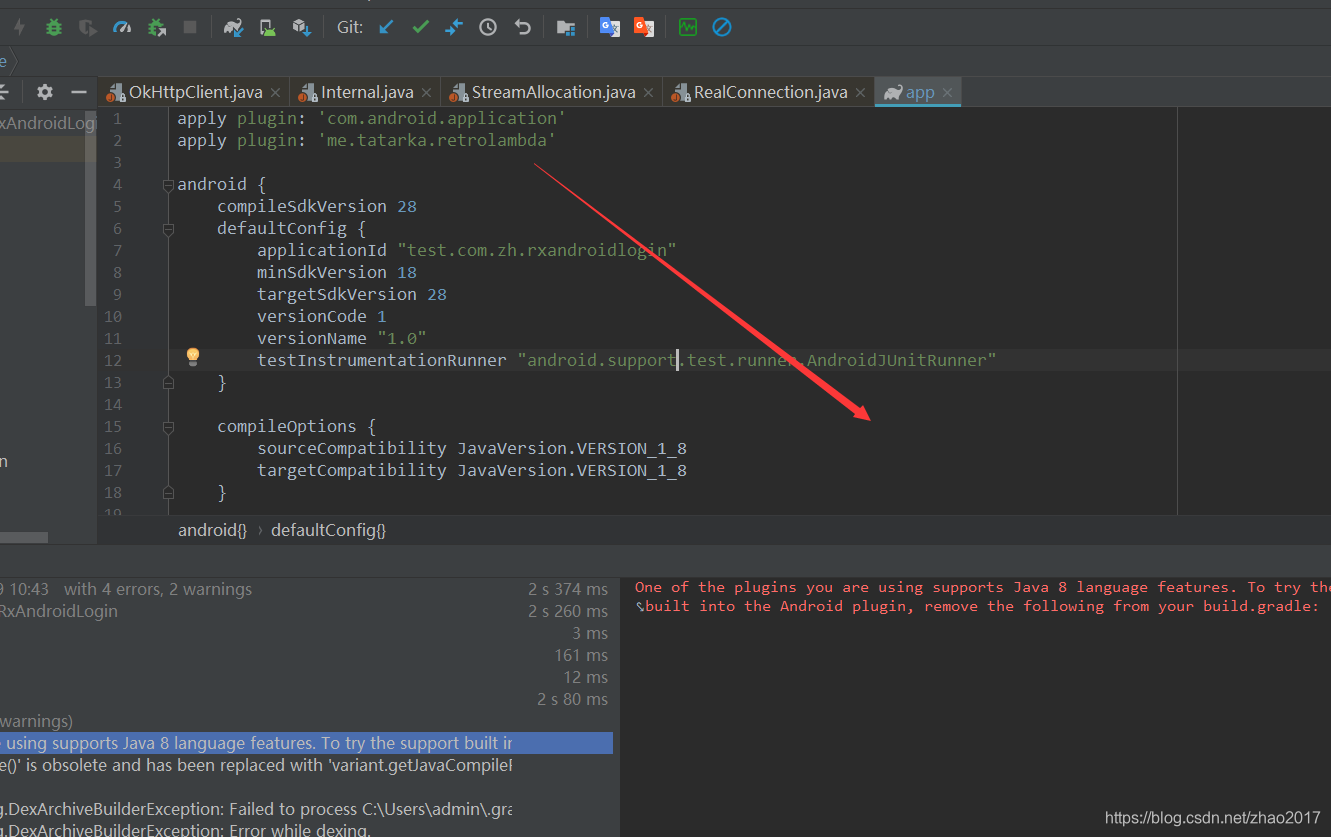Viewport: 1331px width, 837px height.
Task: Click fold marker at line 18 closing brace
Action: pyautogui.click(x=168, y=492)
